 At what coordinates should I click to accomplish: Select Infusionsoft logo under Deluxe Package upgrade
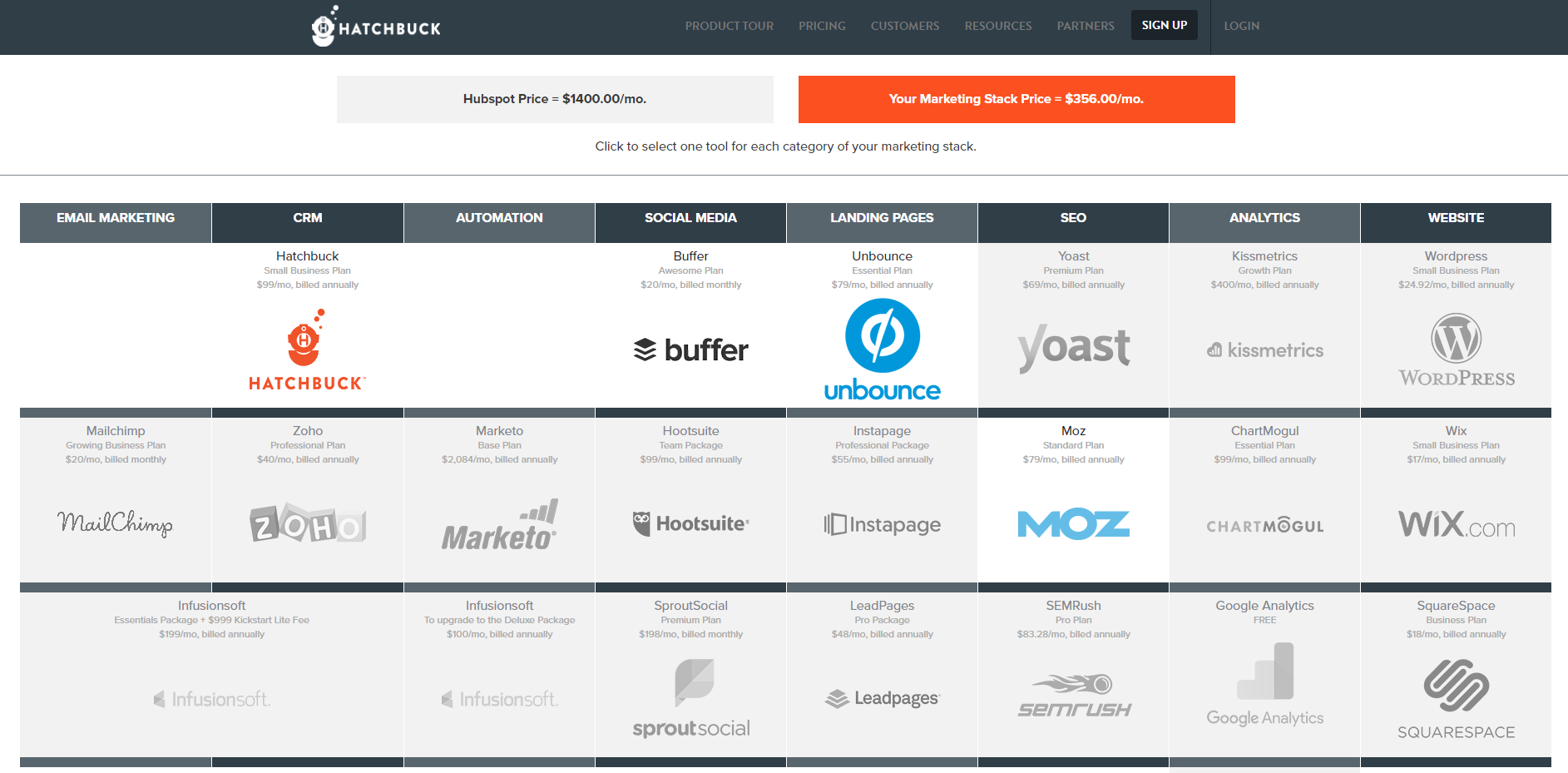499,699
